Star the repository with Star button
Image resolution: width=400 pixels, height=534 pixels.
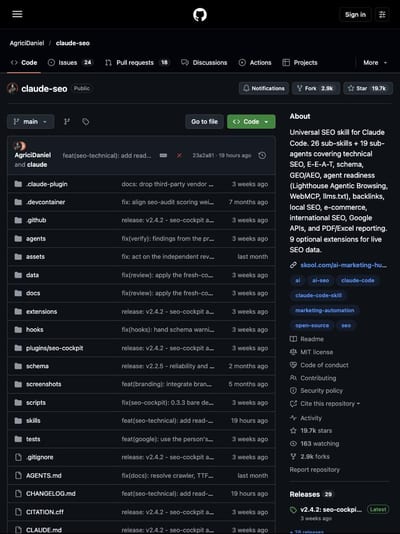(368, 89)
